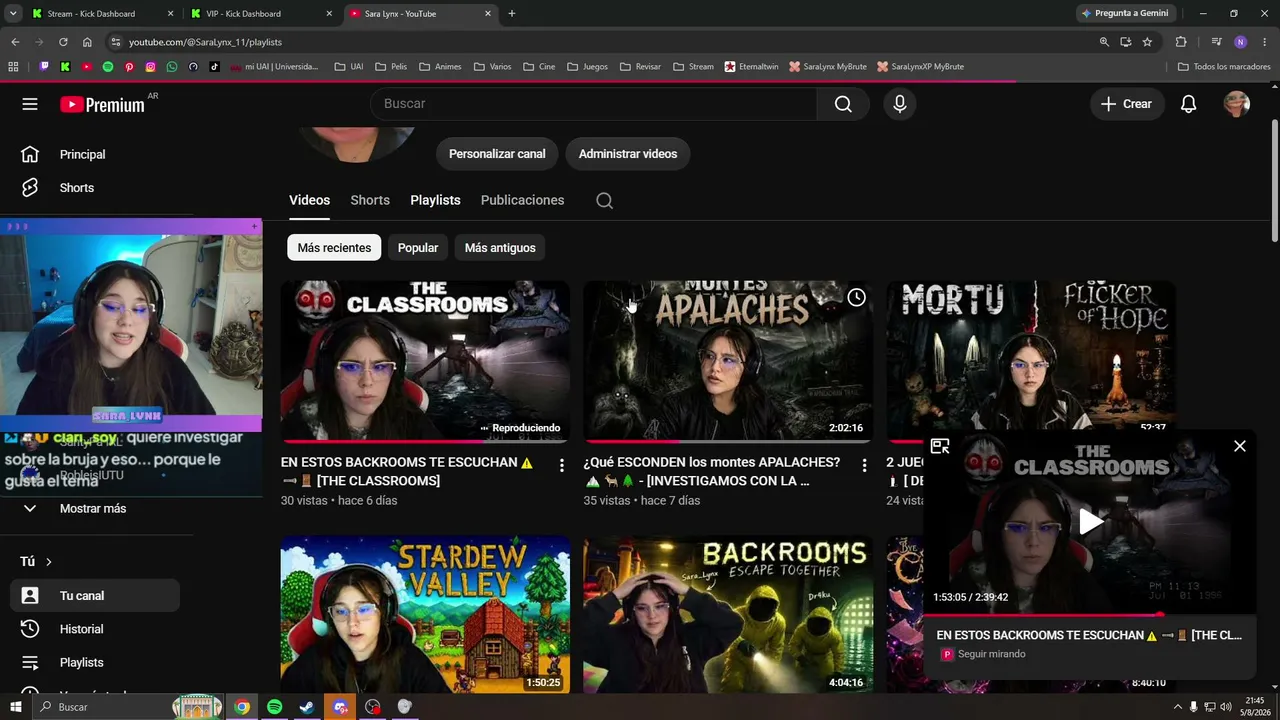Open 'Todos los marcadores' folder
This screenshot has height=720, width=1280.
tap(1224, 67)
